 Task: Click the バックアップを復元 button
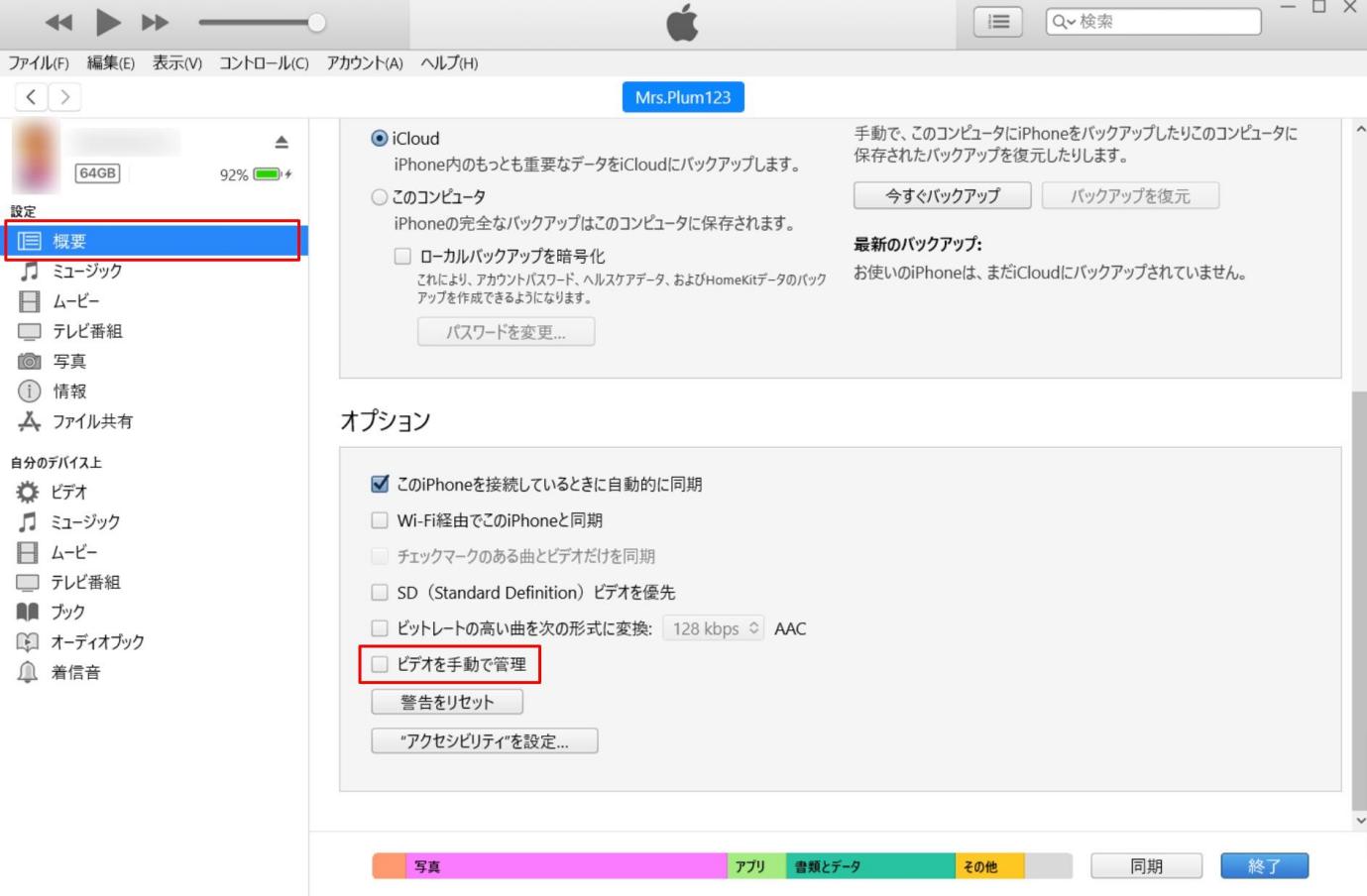[1130, 195]
